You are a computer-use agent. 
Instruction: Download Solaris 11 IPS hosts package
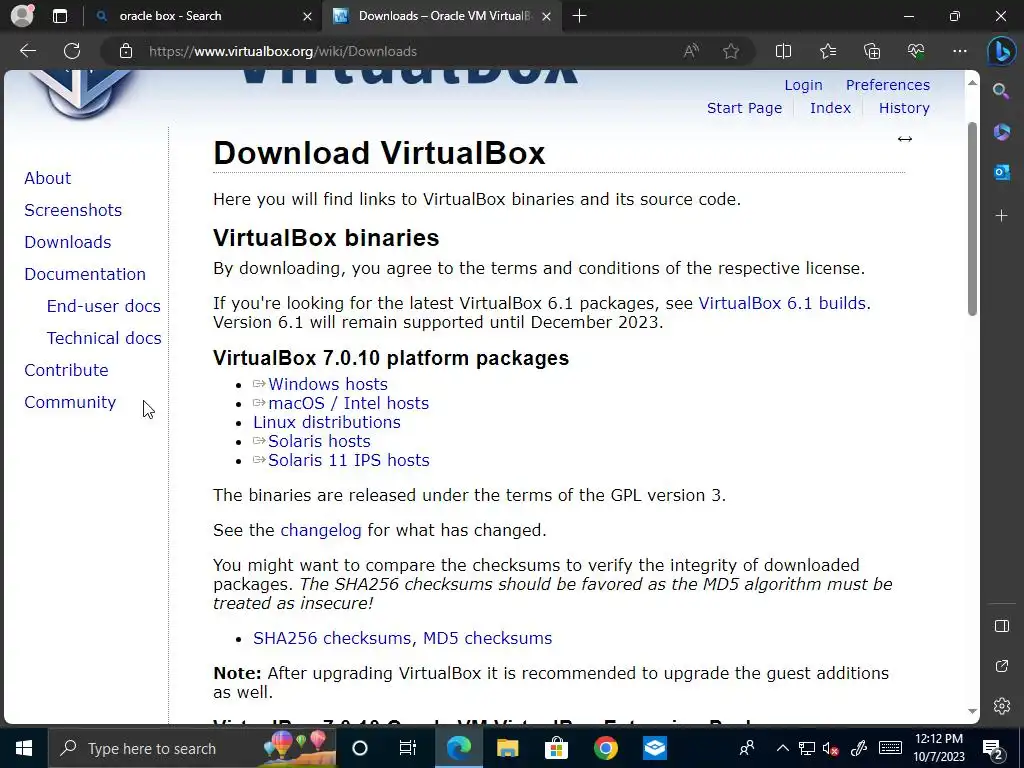point(349,460)
